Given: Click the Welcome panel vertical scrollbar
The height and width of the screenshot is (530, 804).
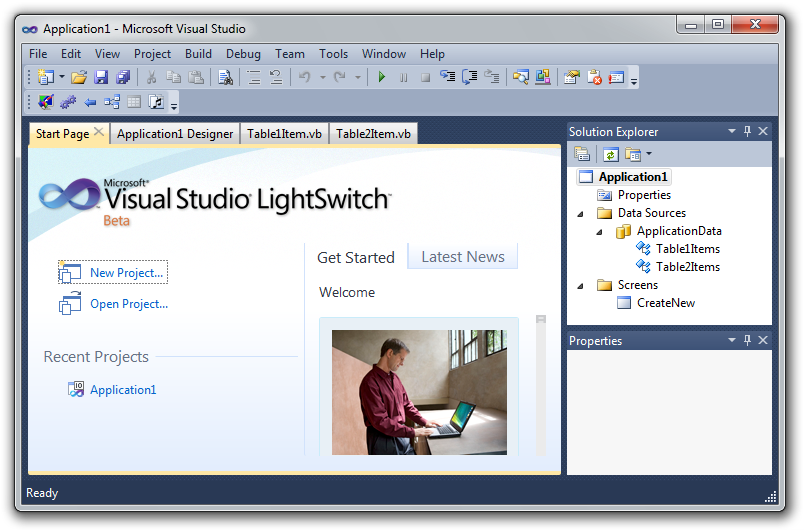Looking at the screenshot, I should pyautogui.click(x=541, y=384).
